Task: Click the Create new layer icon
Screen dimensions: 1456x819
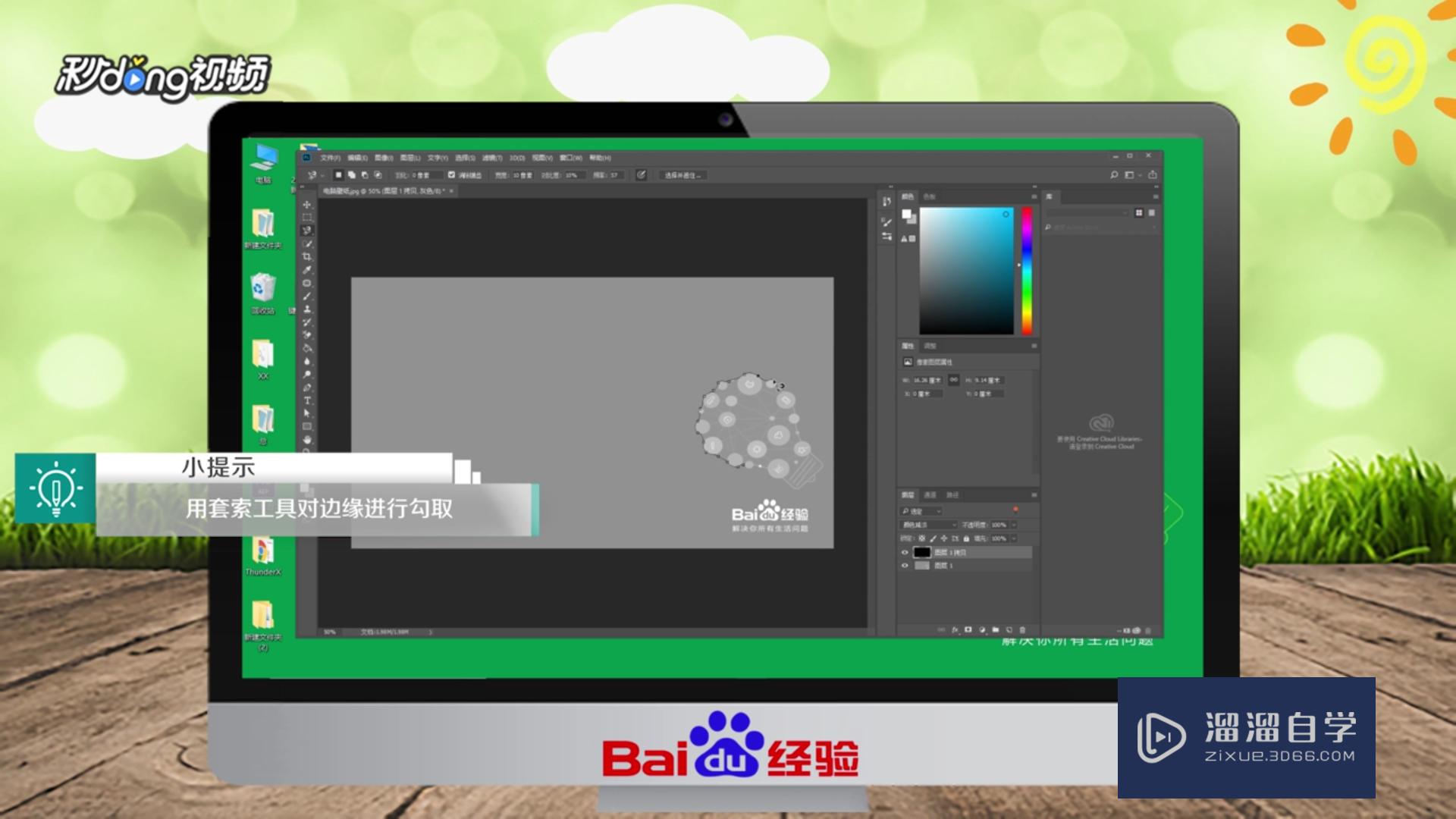Action: pos(1009,630)
